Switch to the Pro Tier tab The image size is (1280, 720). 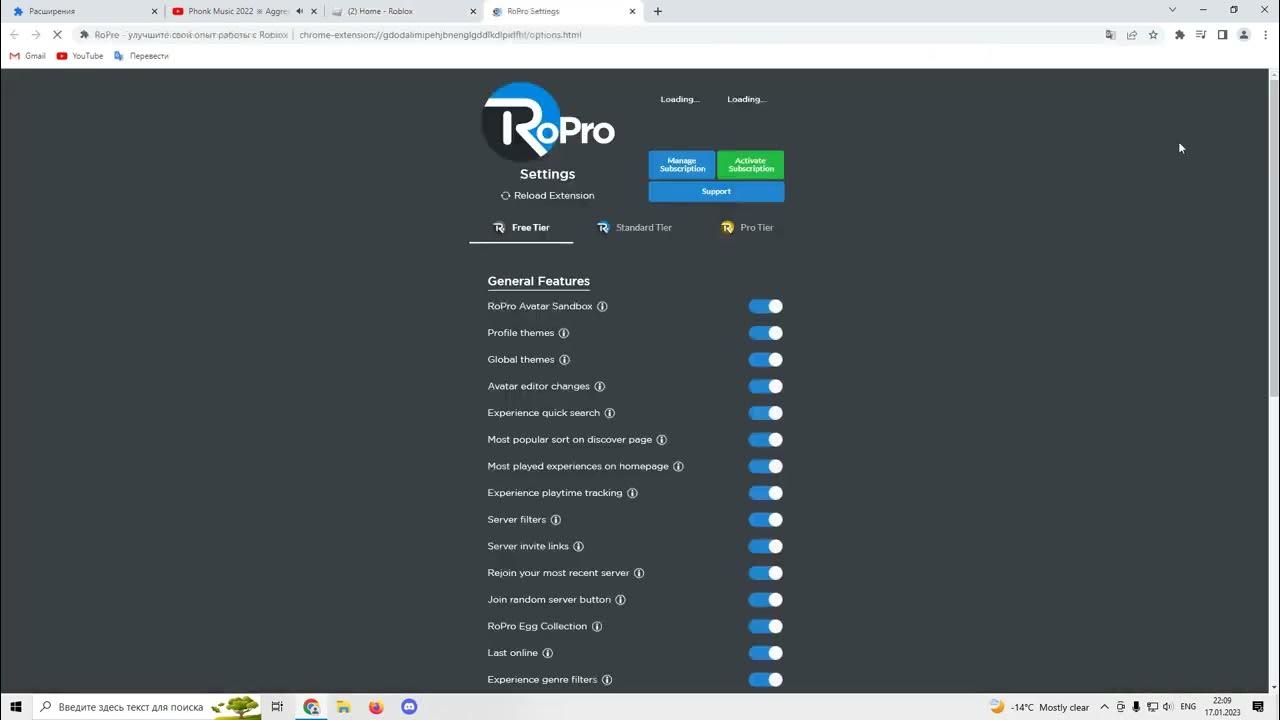[747, 228]
